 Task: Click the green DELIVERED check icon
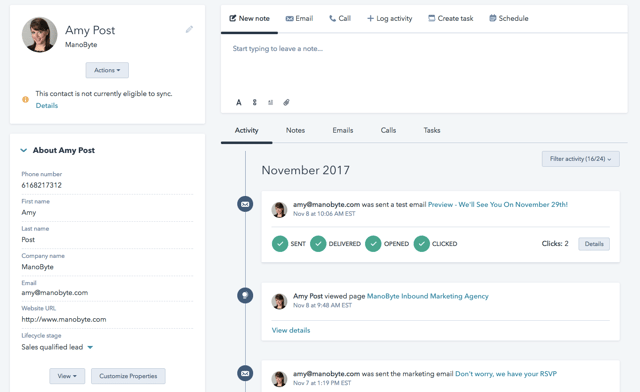[x=318, y=244]
